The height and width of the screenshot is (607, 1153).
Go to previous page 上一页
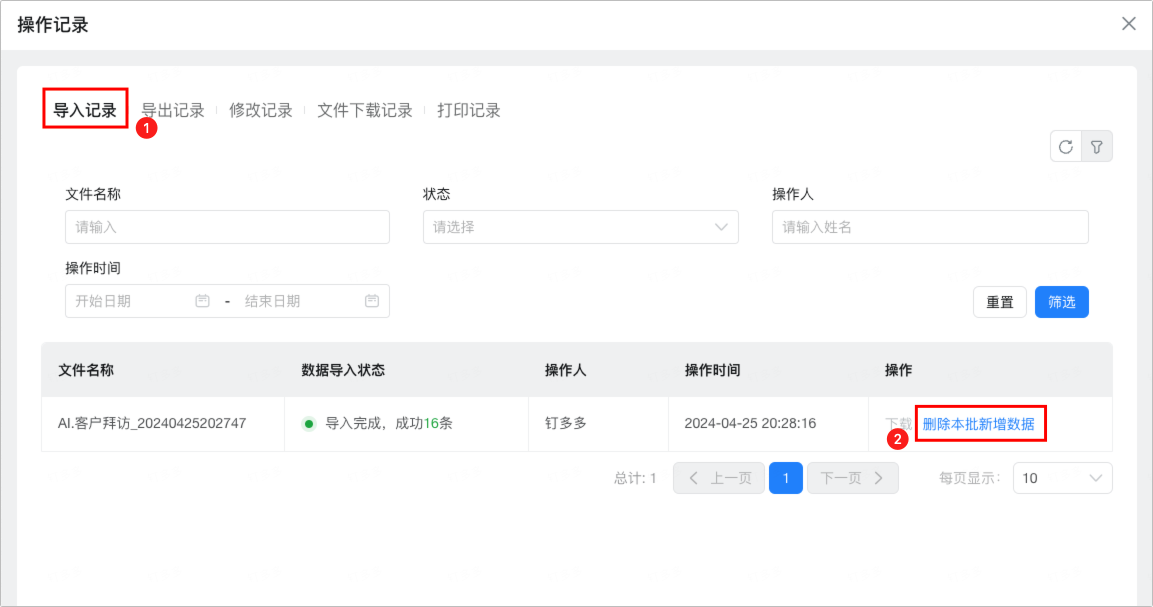click(x=719, y=478)
